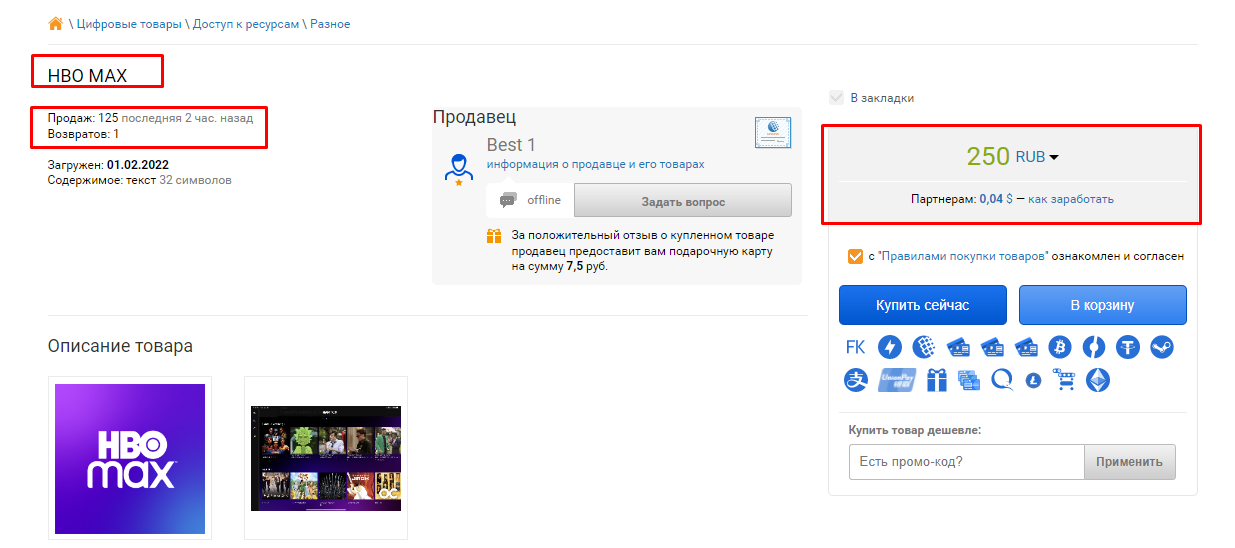Viewport: 1235px width, 548px height.
Task: Go to the home page icon
Action: pyautogui.click(x=55, y=23)
